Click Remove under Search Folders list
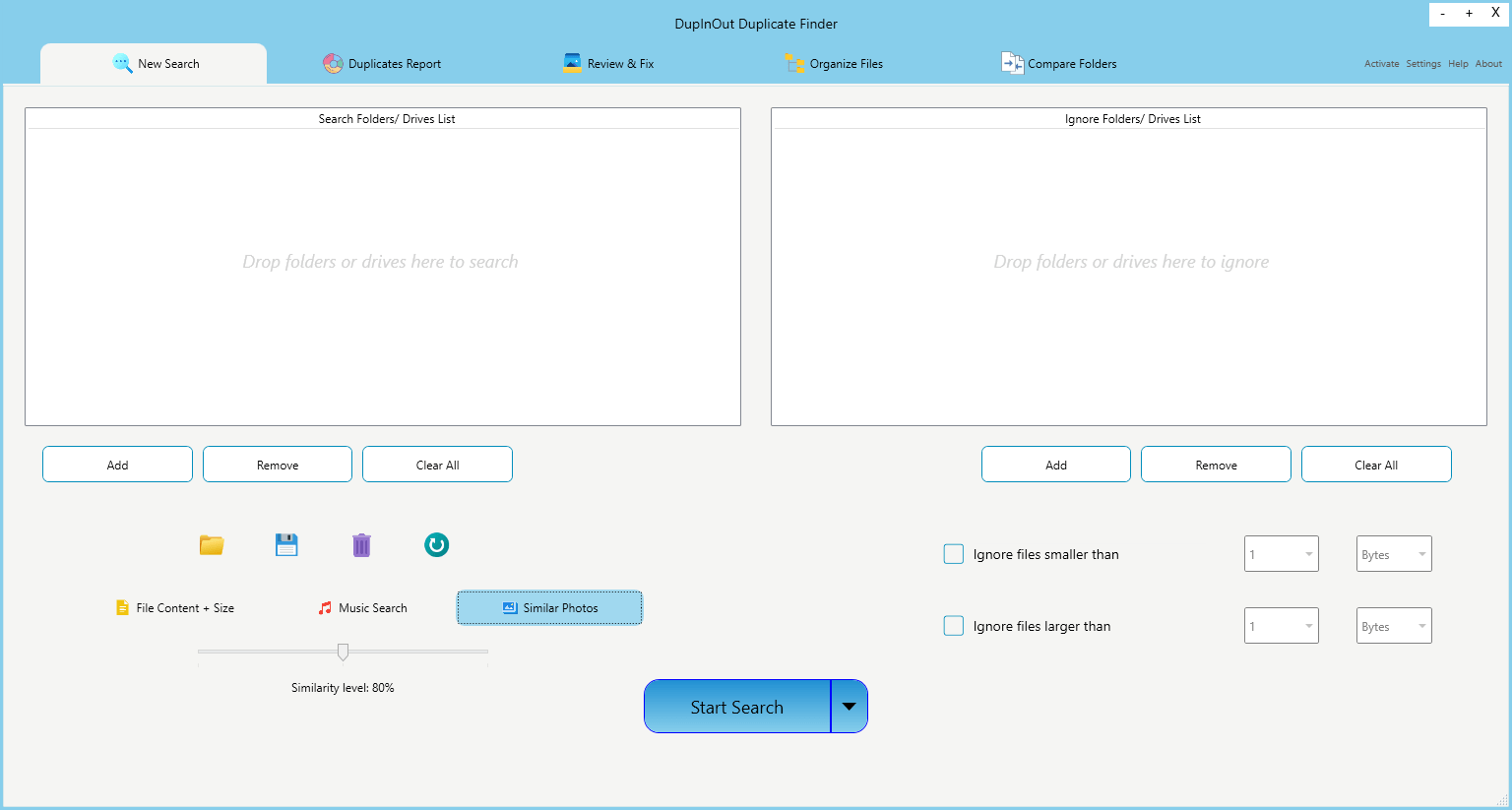1512x810 pixels. click(x=278, y=465)
